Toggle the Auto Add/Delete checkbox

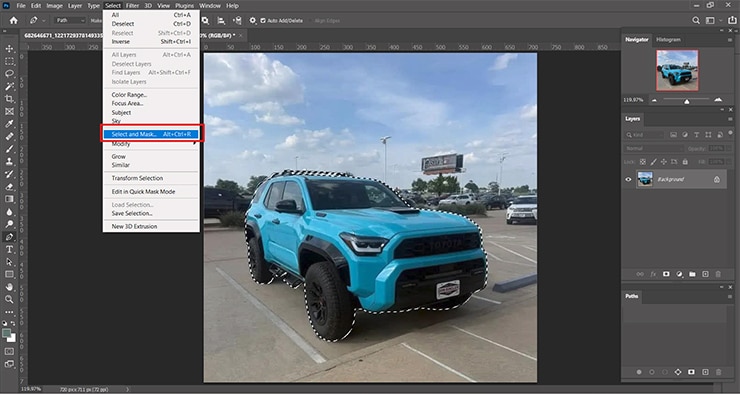pos(263,21)
